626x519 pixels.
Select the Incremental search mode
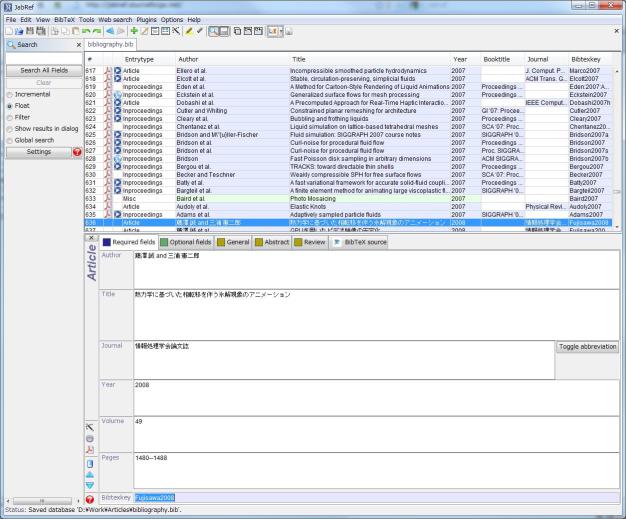[x=10, y=94]
